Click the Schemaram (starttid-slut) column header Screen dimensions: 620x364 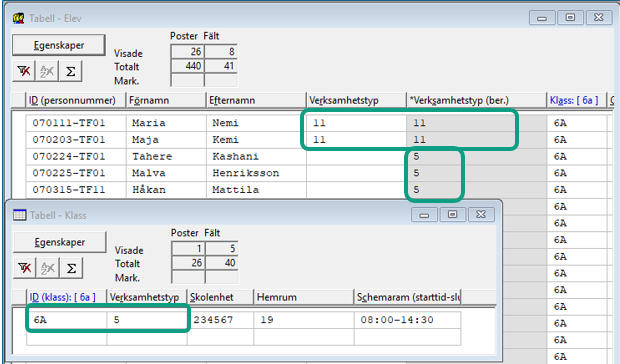tap(407, 297)
